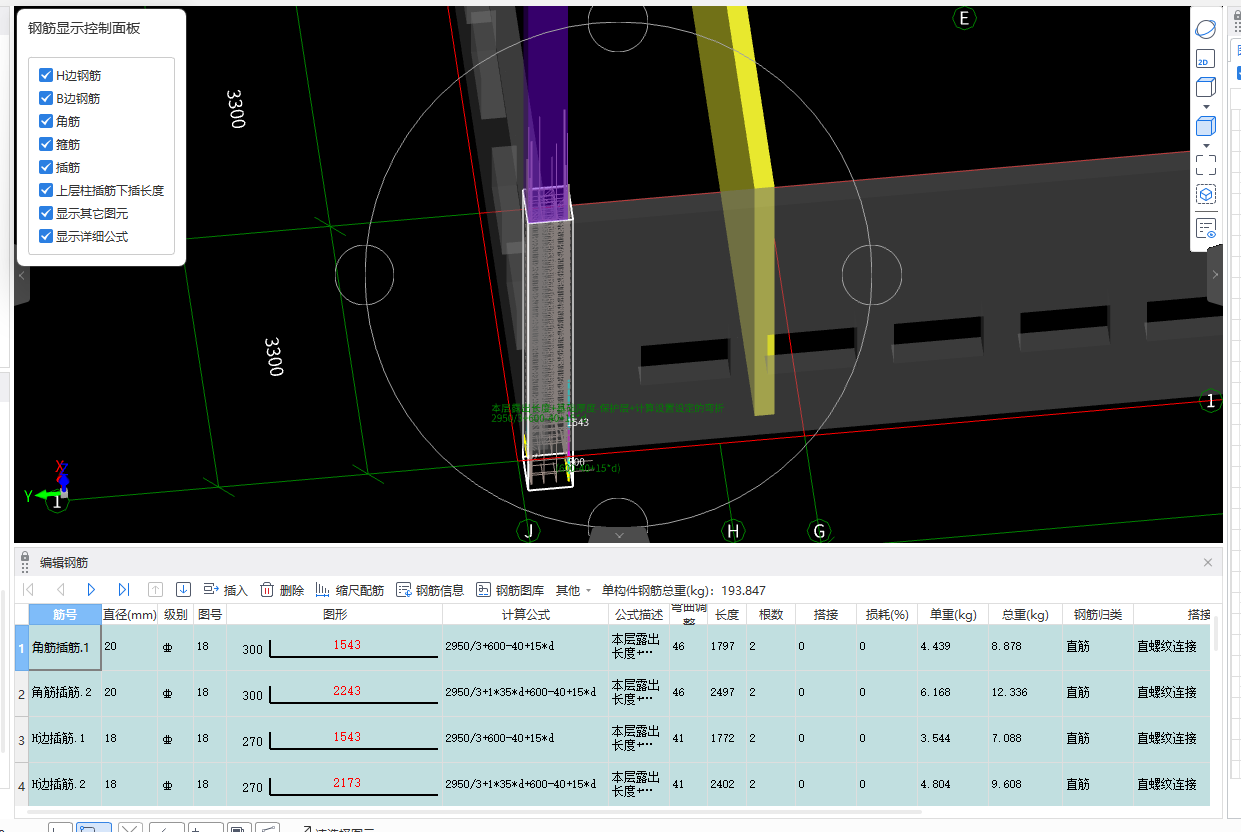
Task: Close the 编辑钢筋 panel
Action: click(1208, 563)
